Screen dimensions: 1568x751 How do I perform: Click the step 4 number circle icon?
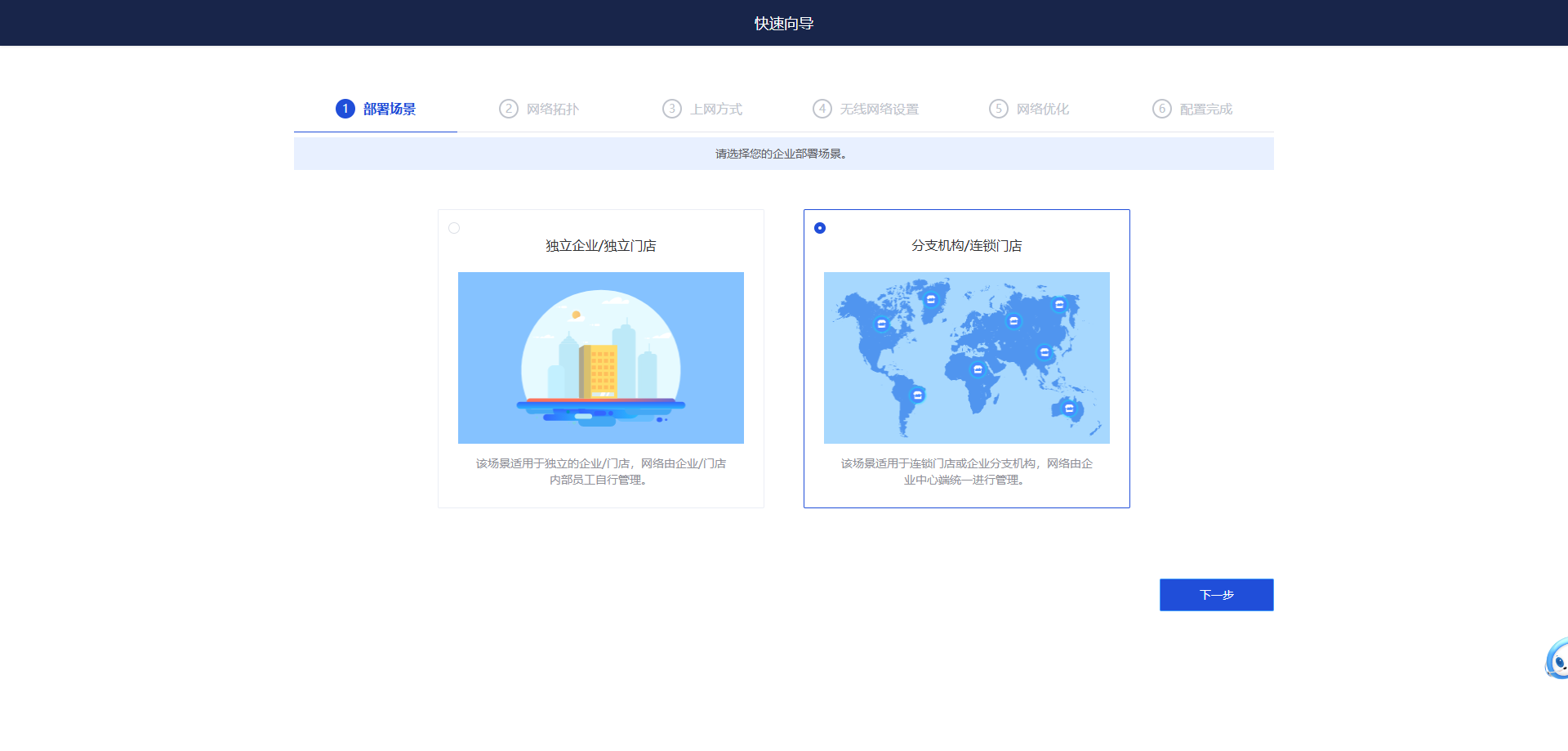(822, 109)
